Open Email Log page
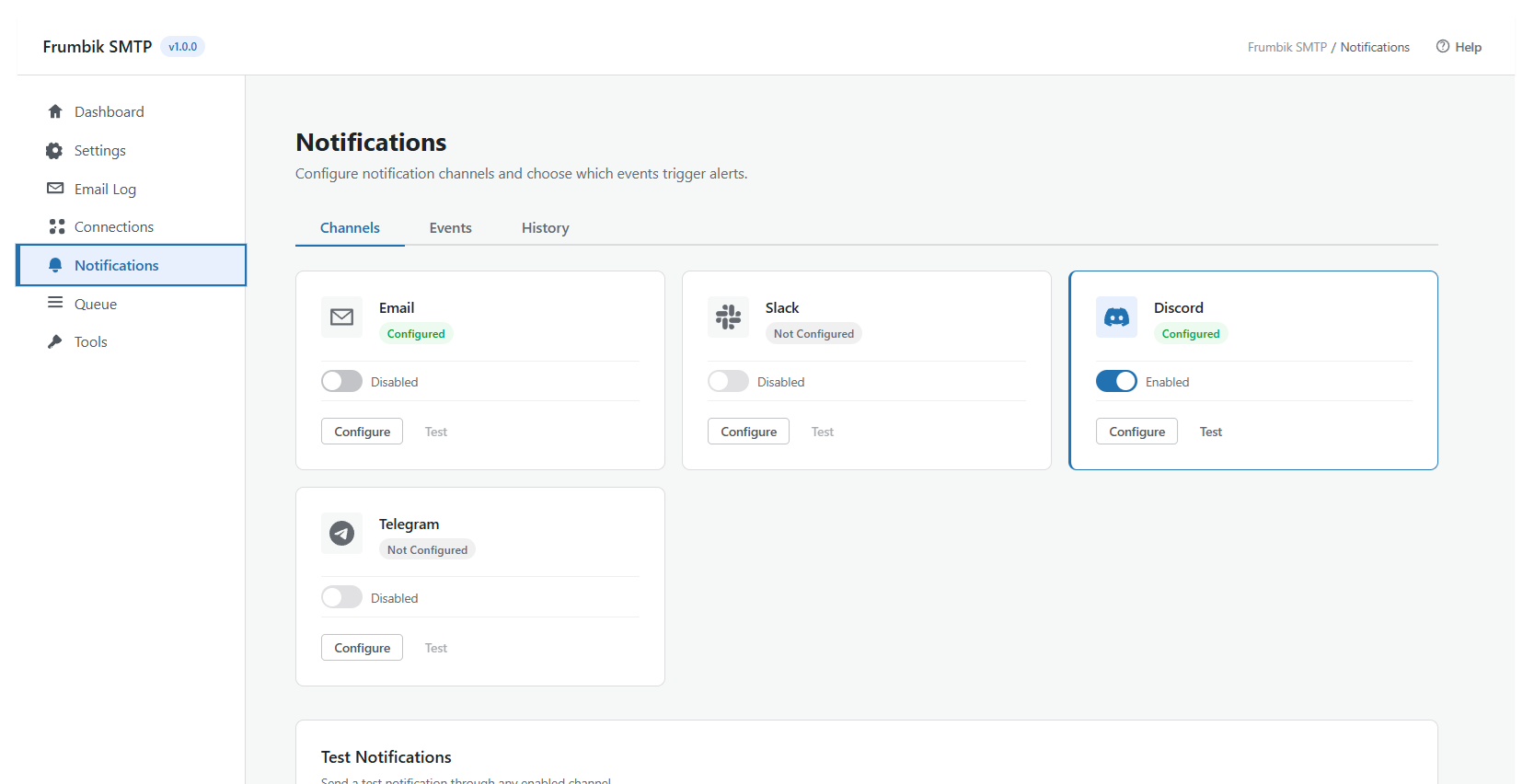Image resolution: width=1534 pixels, height=784 pixels. pos(131,189)
